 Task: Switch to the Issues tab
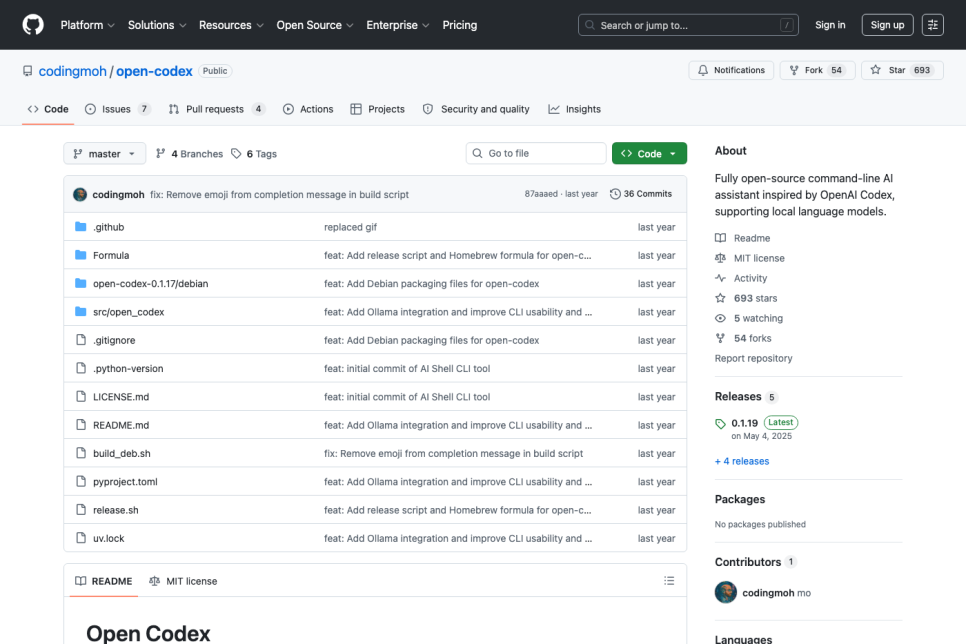(x=117, y=109)
